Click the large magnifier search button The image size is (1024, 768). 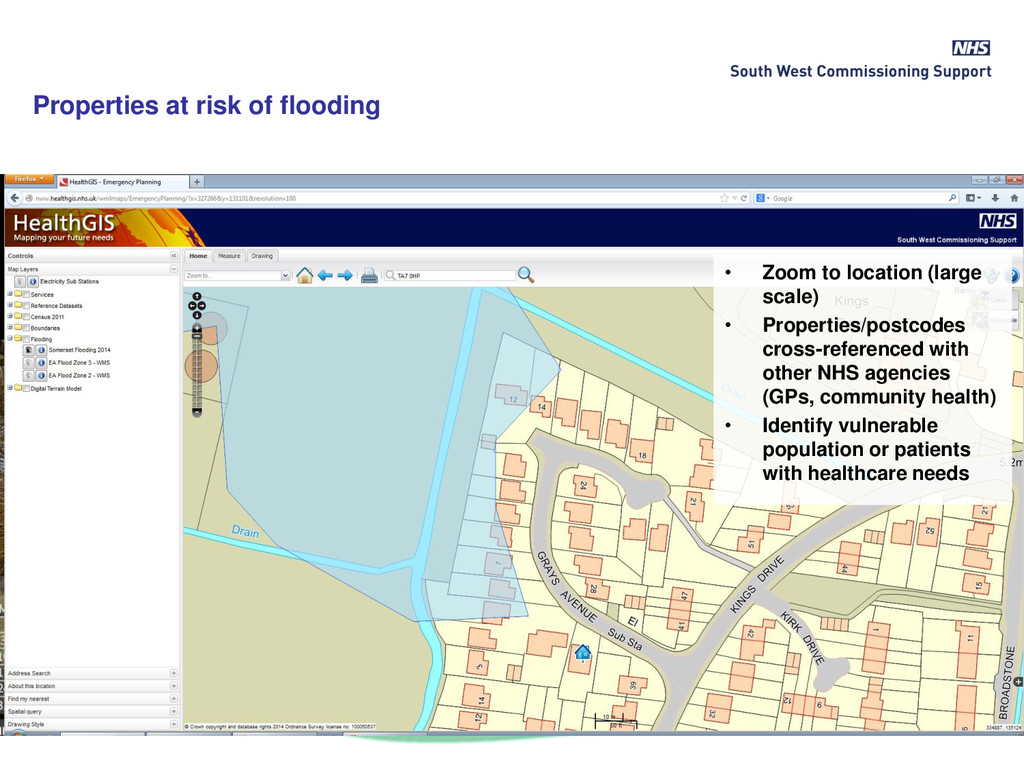pyautogui.click(x=526, y=275)
